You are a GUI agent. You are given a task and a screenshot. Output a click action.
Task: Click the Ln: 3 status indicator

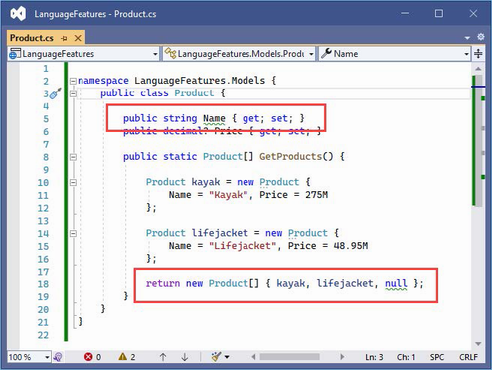click(374, 357)
